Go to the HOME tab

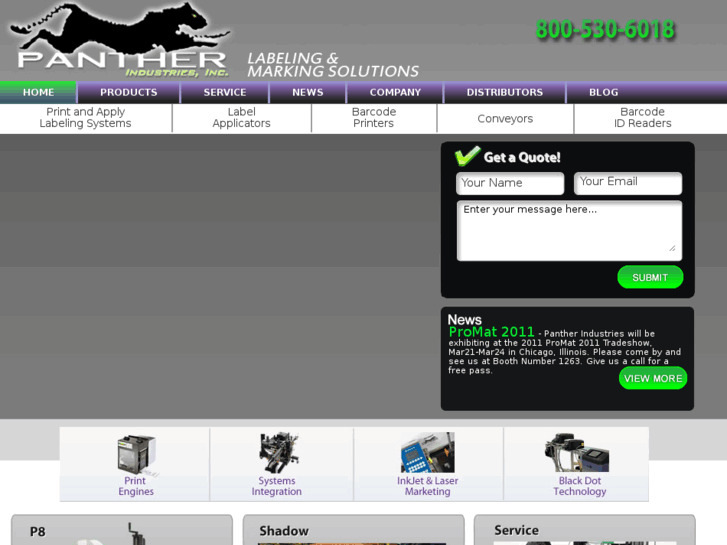(38, 92)
